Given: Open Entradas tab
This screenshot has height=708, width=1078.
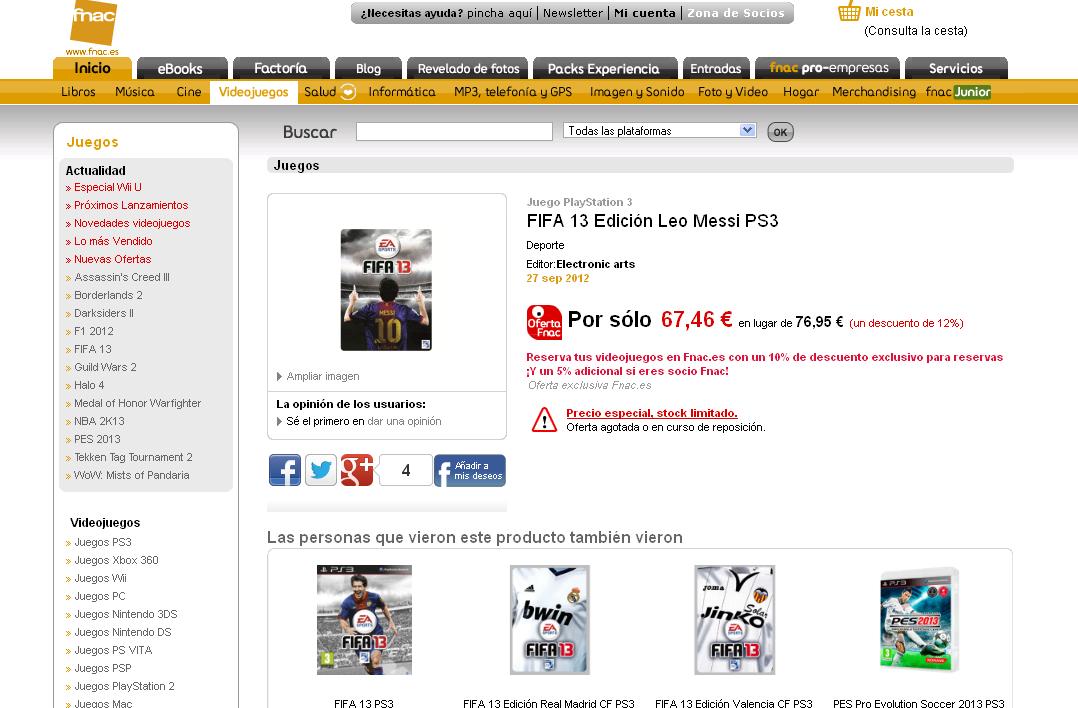Looking at the screenshot, I should (x=716, y=69).
